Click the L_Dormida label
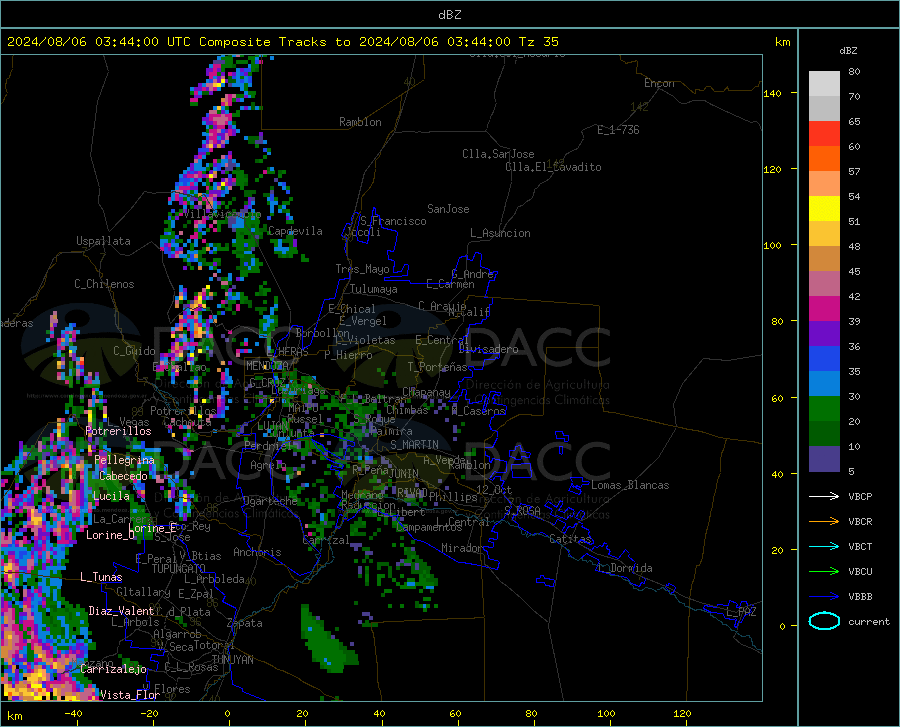Screen dimensions: 900x727 [x=624, y=568]
